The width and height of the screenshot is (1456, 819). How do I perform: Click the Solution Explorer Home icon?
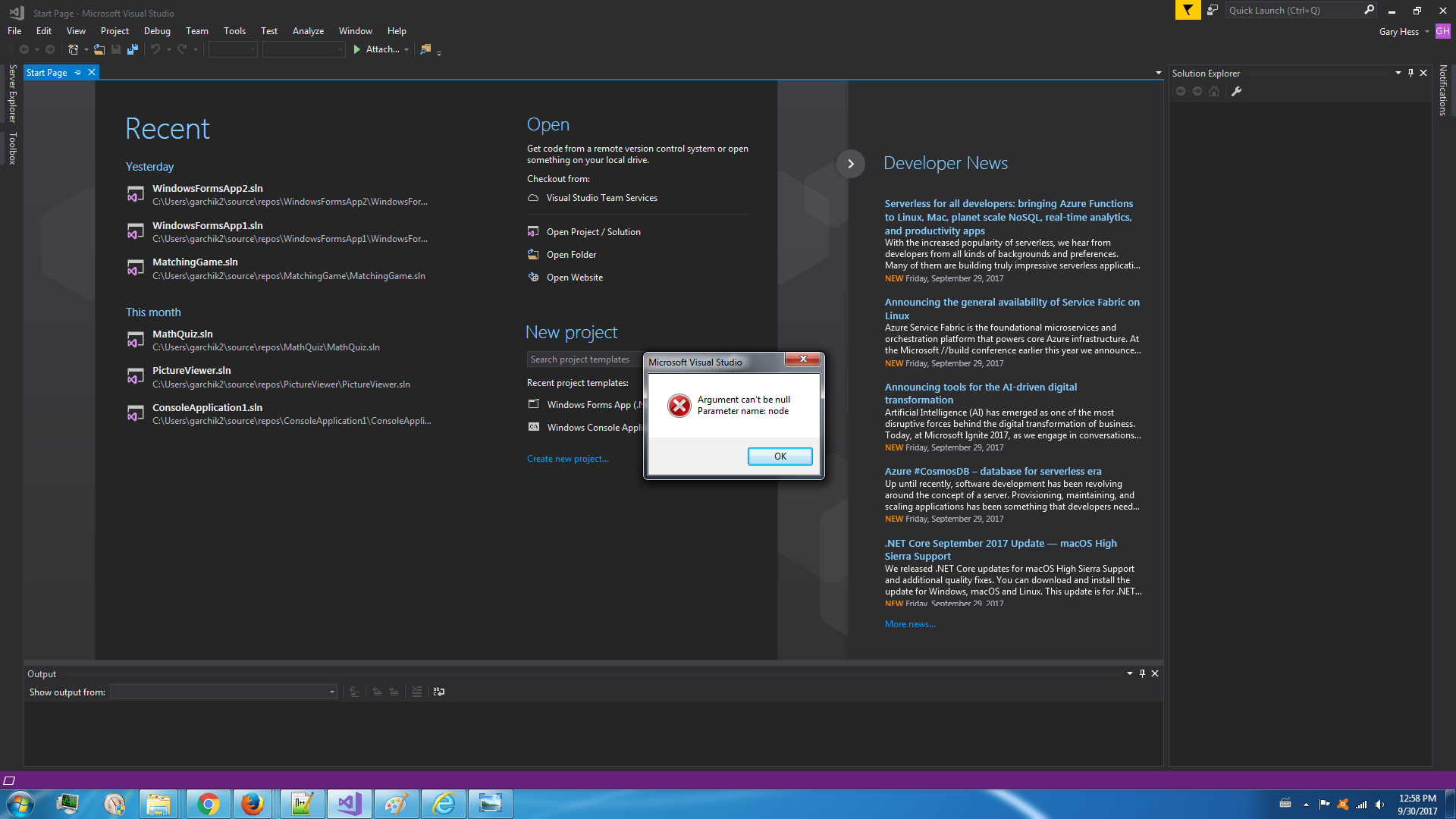[1214, 91]
